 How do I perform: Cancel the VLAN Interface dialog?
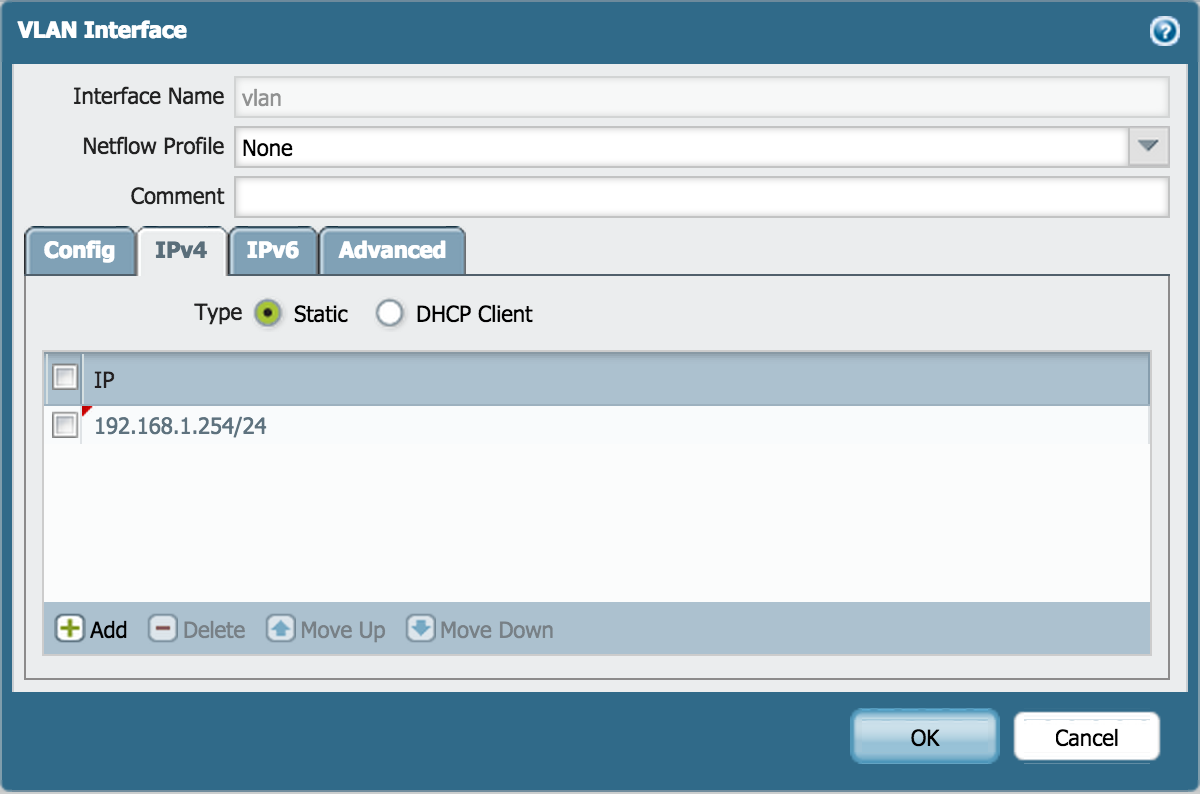tap(1086, 737)
